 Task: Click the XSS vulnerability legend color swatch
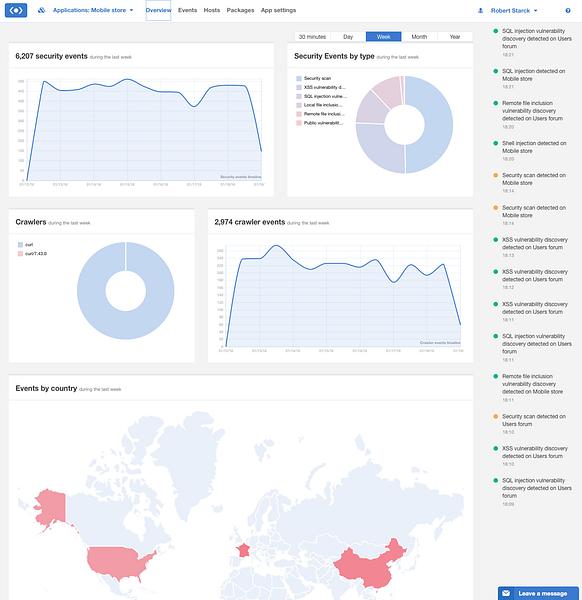coord(299,87)
